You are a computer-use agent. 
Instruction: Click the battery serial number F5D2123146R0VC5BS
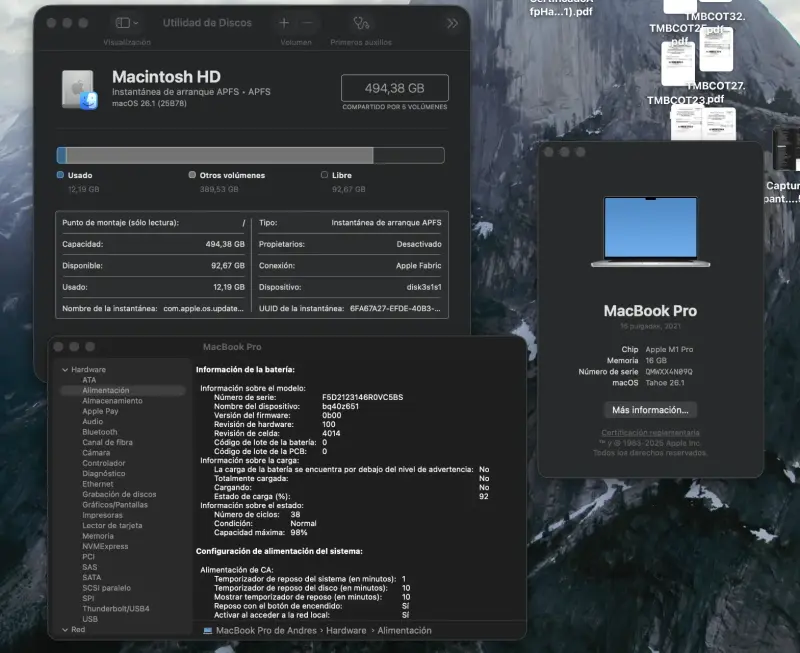point(362,397)
